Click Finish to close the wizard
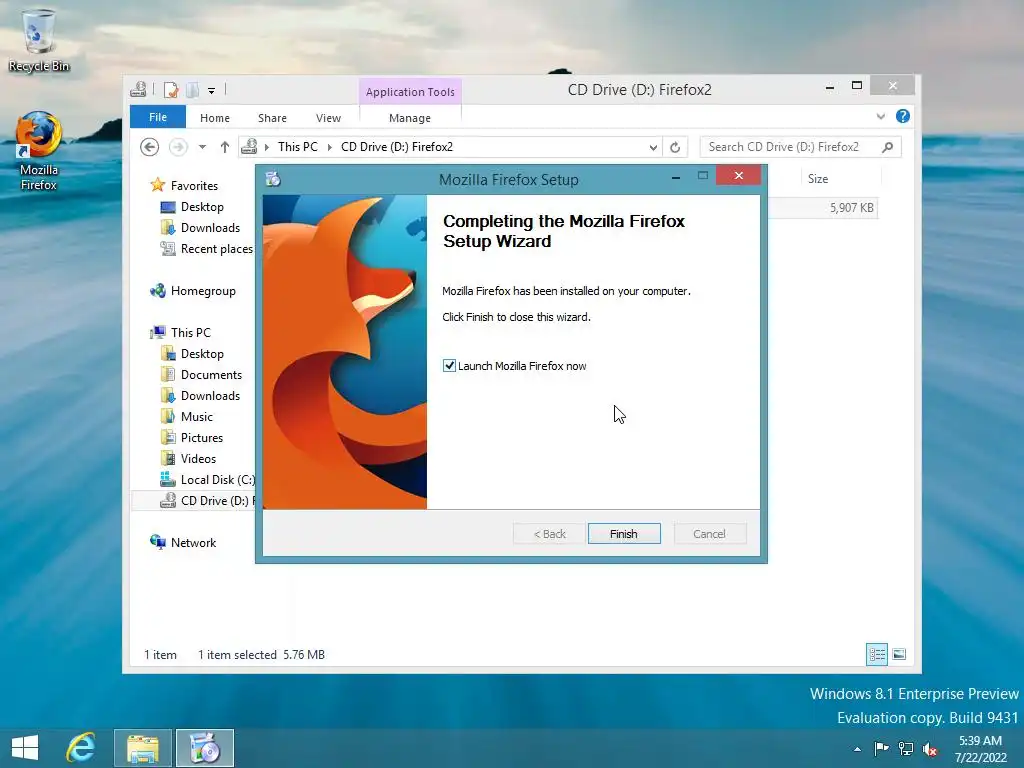The width and height of the screenshot is (1024, 768). (624, 534)
